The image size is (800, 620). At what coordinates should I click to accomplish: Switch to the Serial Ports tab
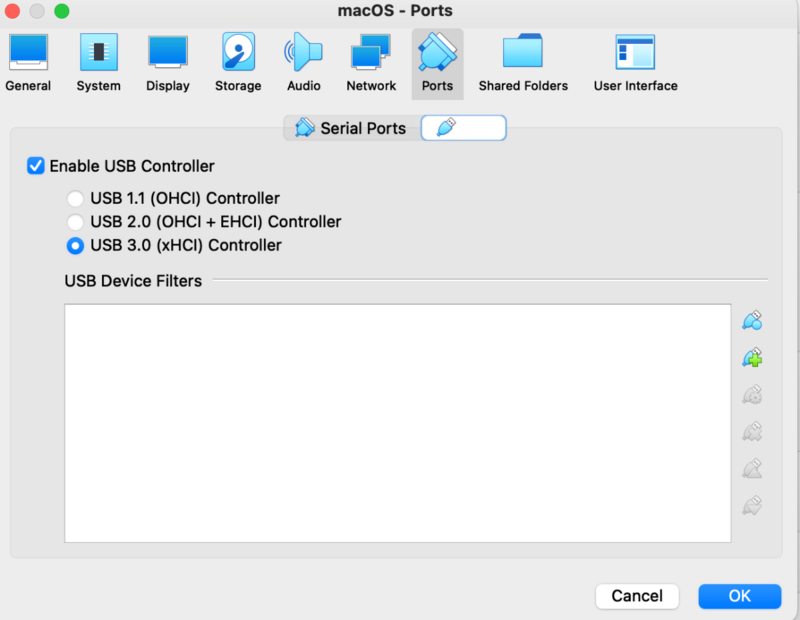352,128
